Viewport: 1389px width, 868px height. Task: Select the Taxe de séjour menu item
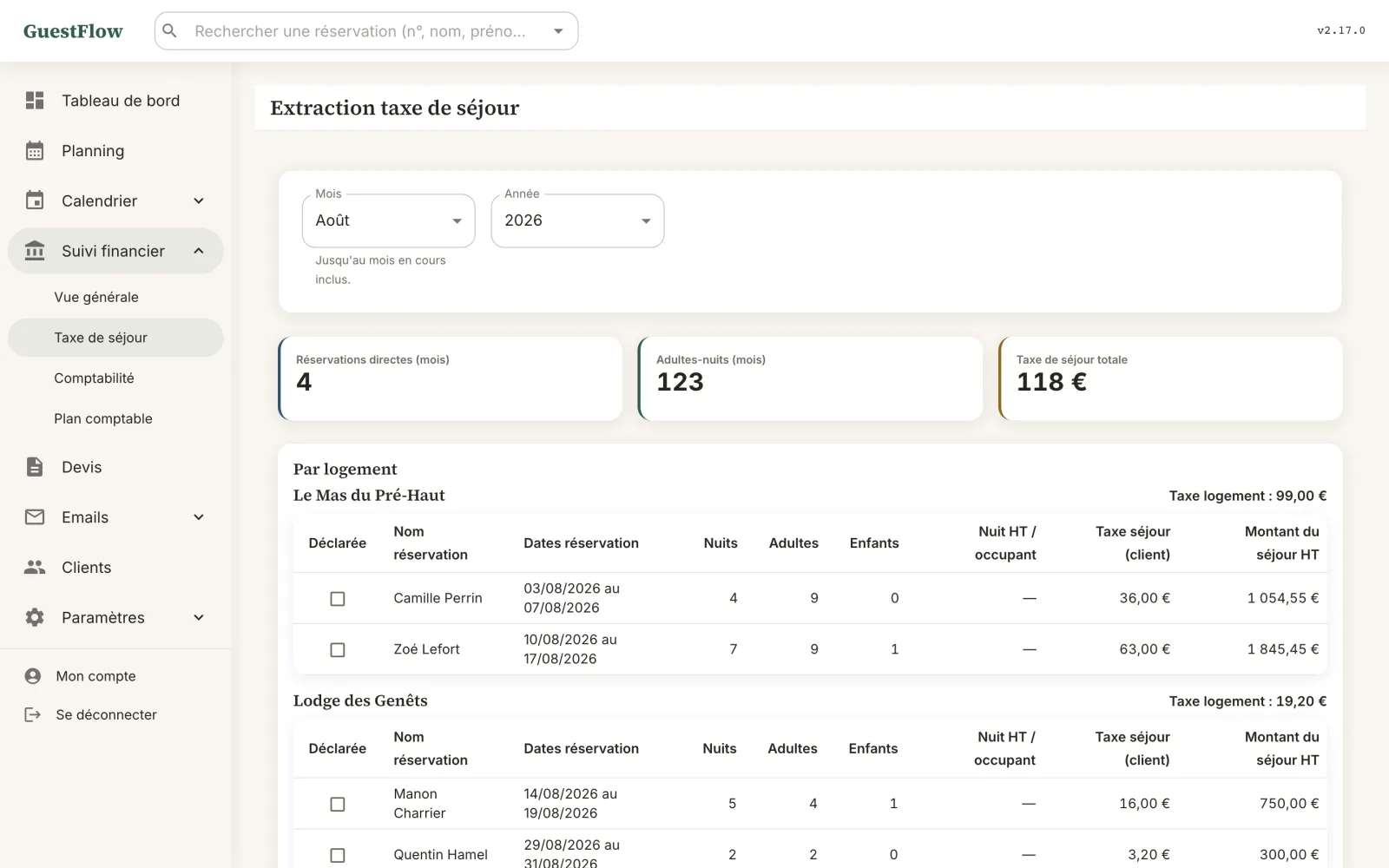coord(115,338)
